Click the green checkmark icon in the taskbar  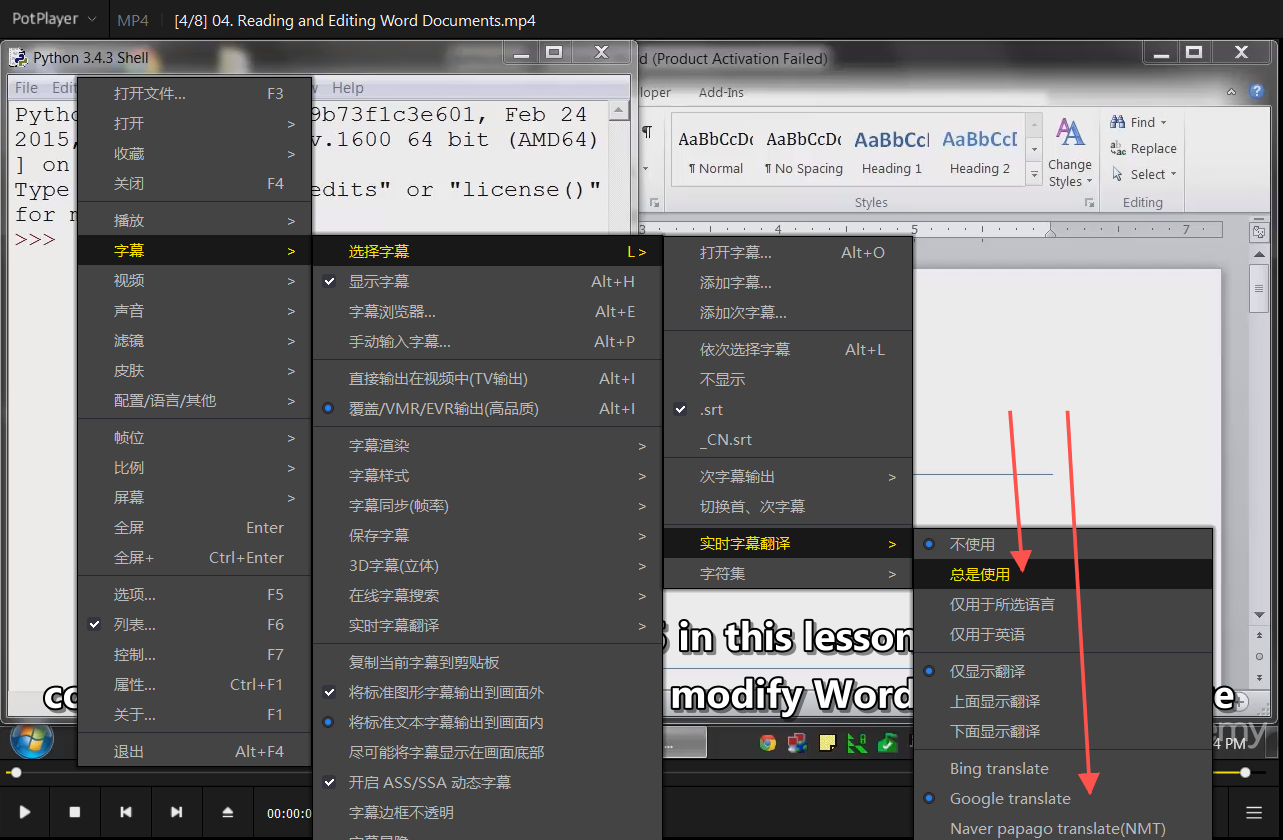(888, 743)
